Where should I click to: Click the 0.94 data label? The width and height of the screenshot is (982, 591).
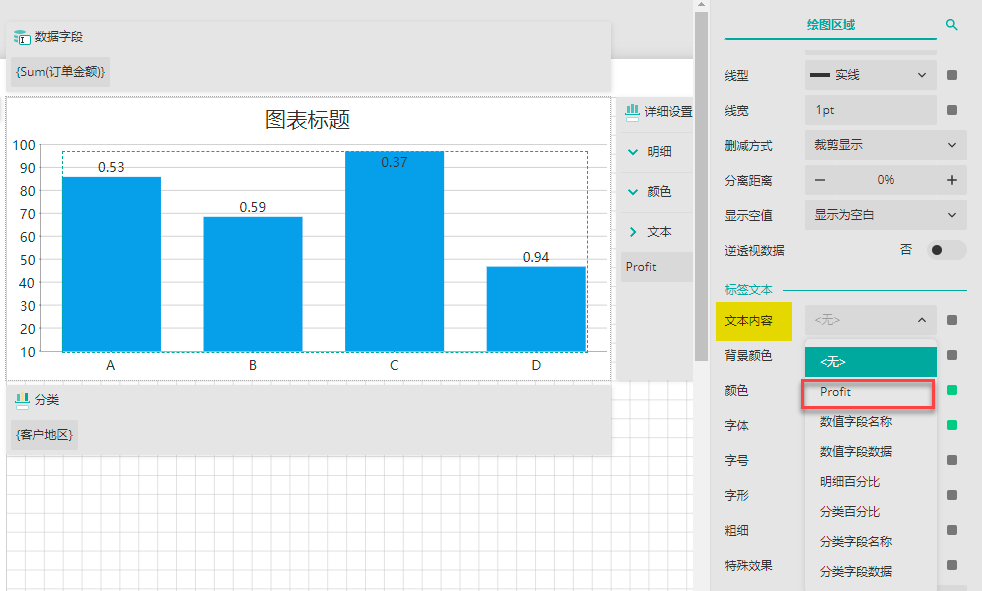(x=536, y=257)
